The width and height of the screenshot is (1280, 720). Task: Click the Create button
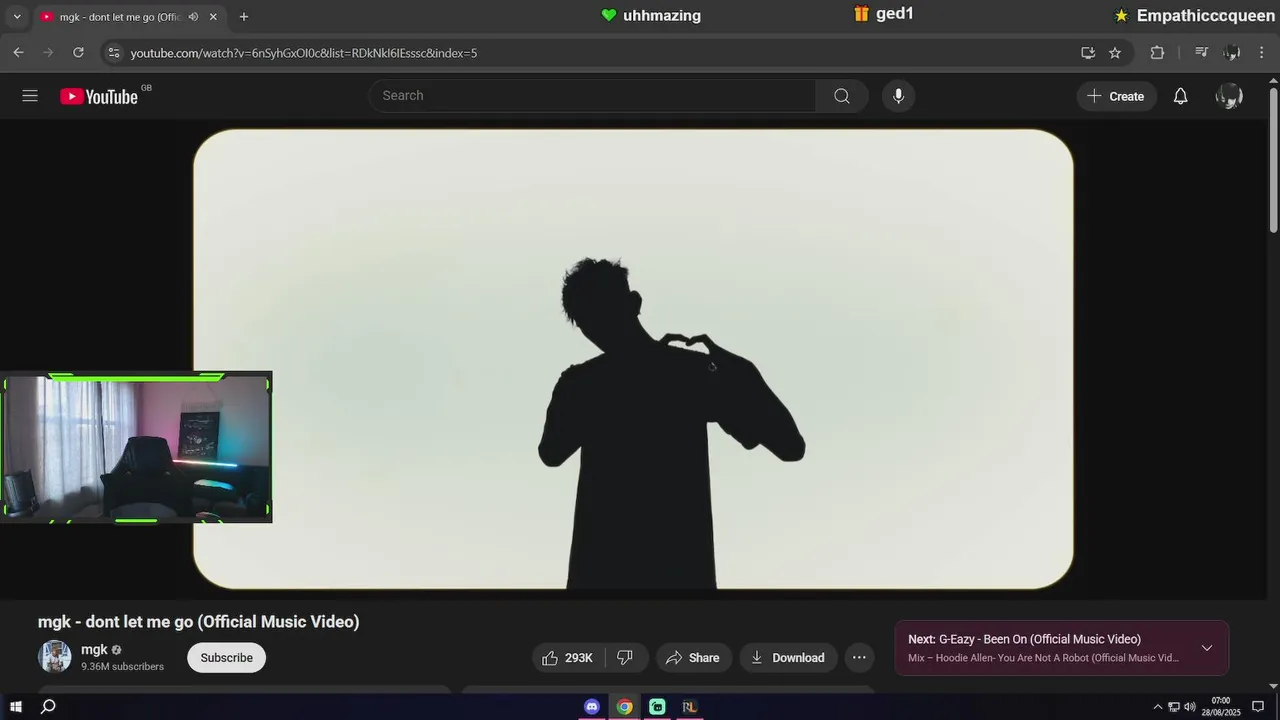coord(1116,96)
